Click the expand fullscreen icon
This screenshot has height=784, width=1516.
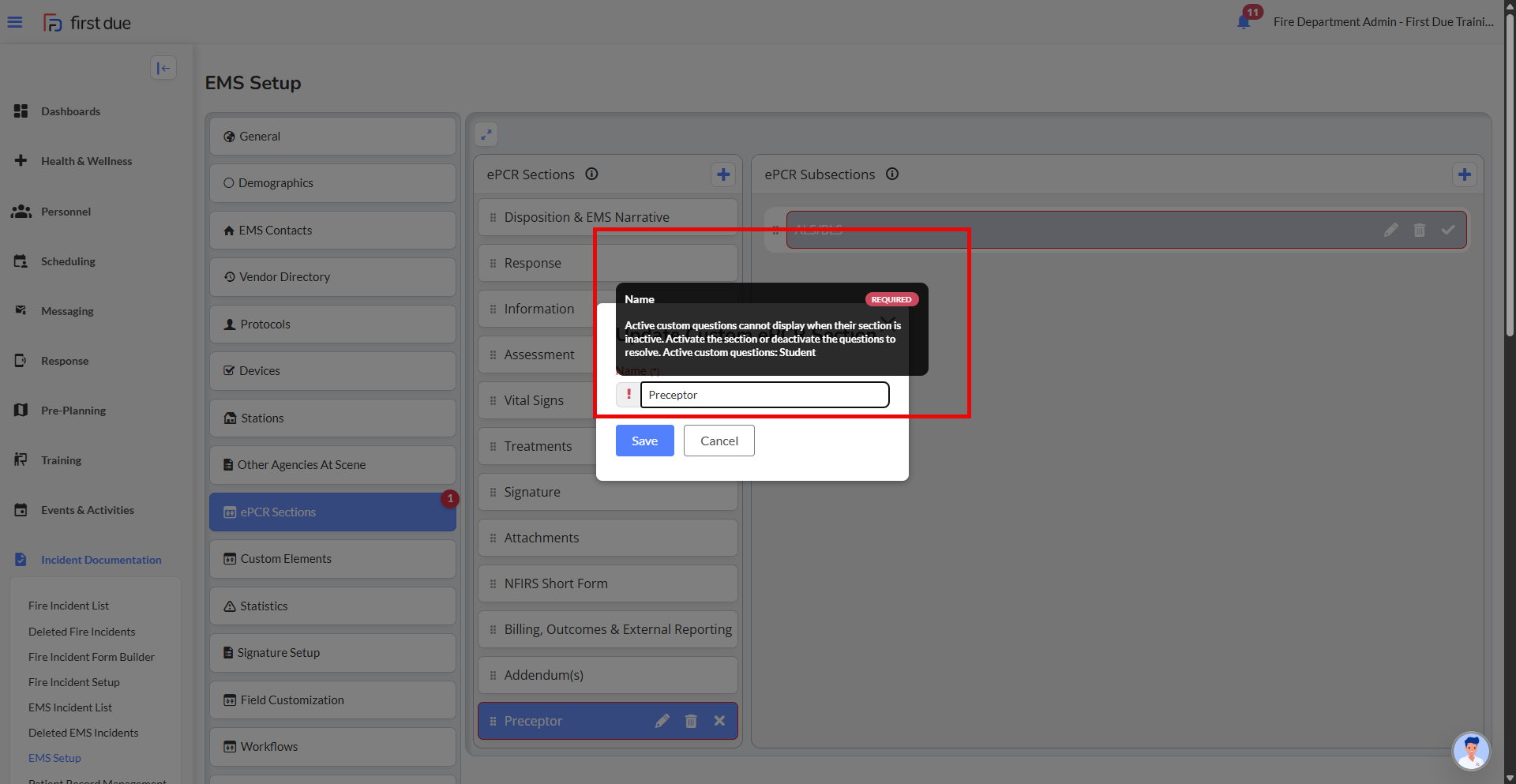486,134
